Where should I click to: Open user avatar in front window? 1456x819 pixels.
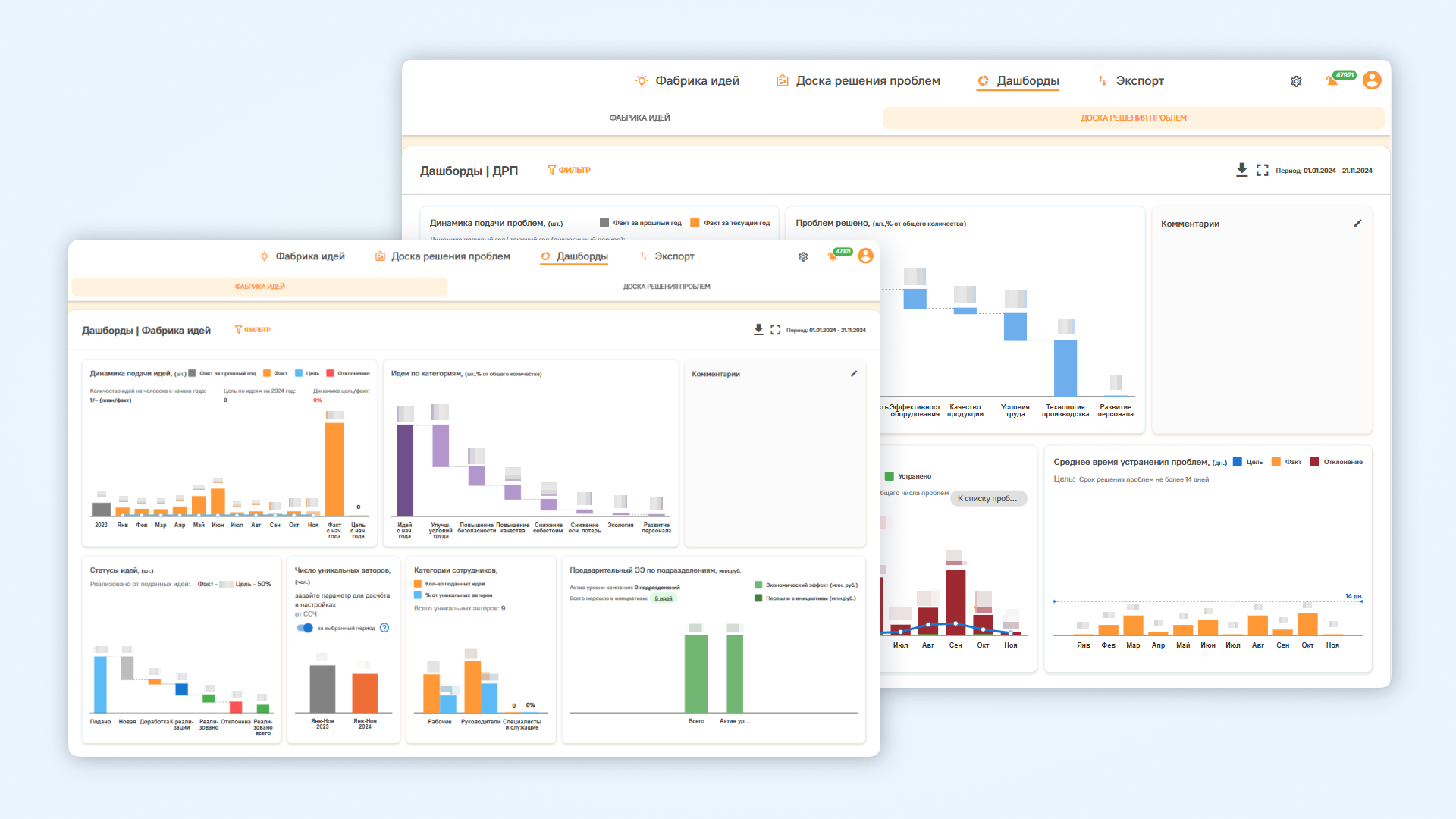point(865,256)
